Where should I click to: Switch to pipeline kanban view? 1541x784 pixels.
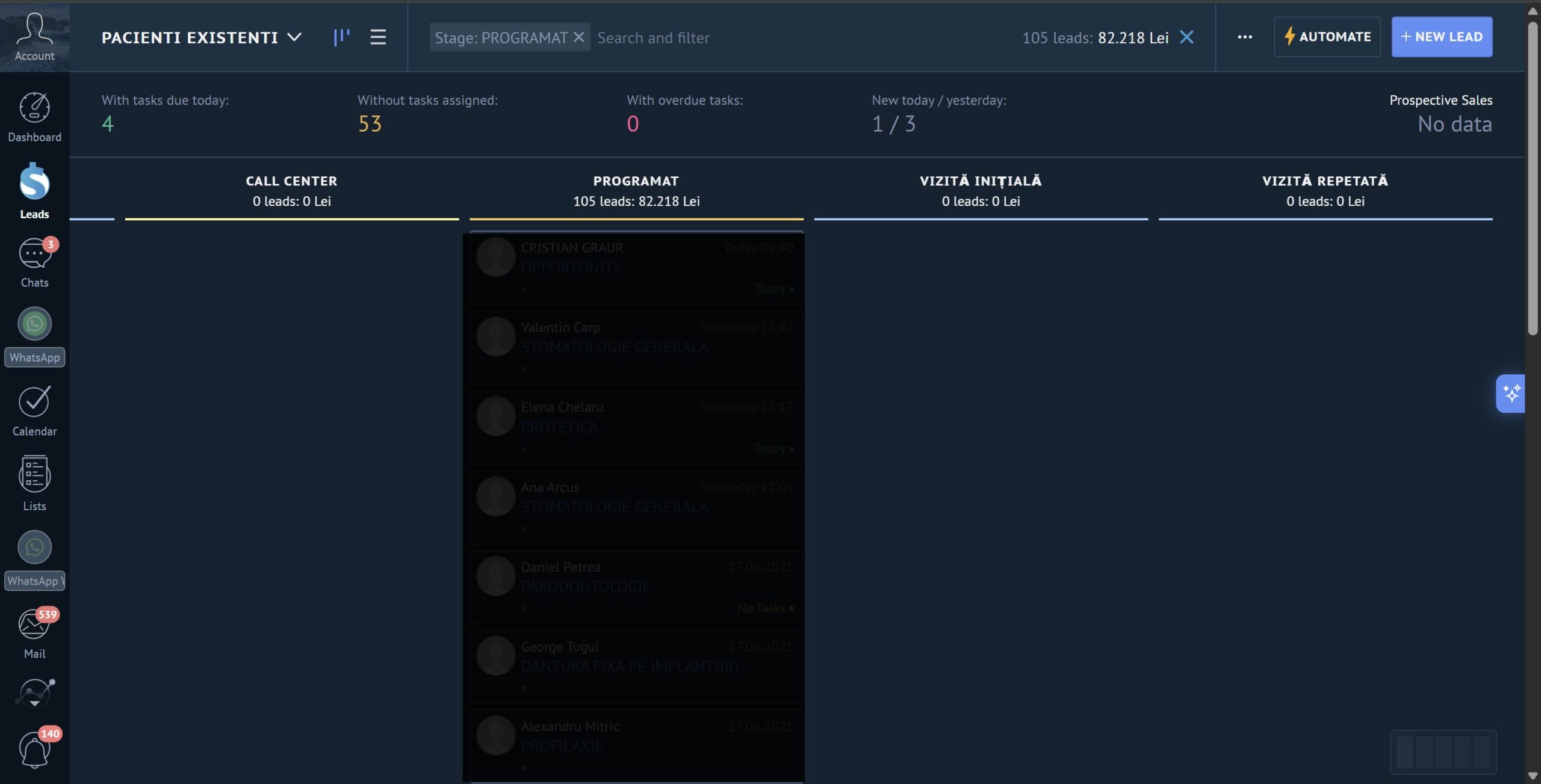(x=341, y=37)
